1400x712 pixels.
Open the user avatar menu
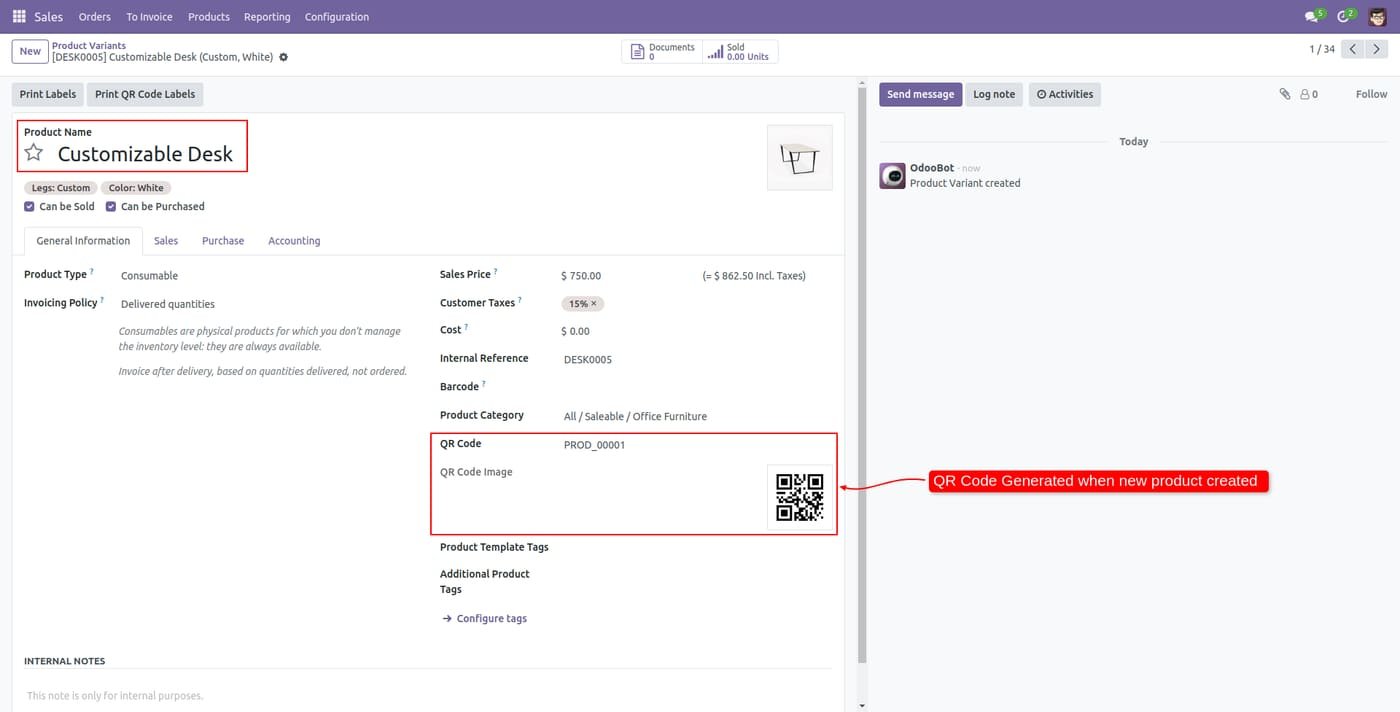1378,16
